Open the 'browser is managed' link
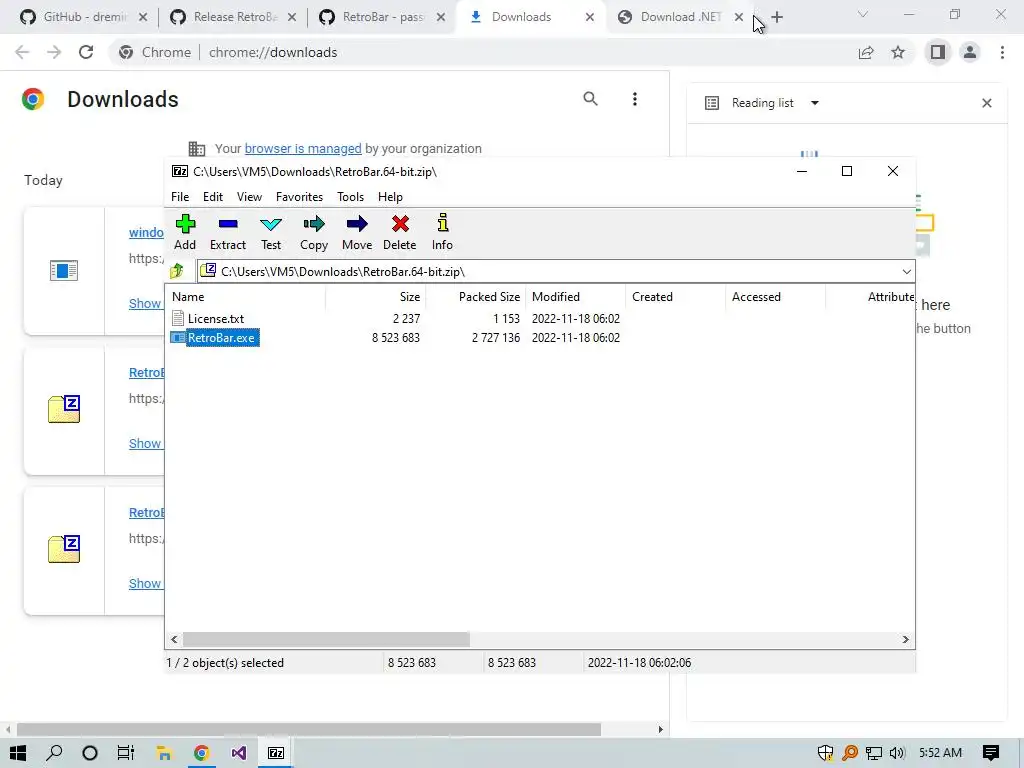 pyautogui.click(x=302, y=149)
